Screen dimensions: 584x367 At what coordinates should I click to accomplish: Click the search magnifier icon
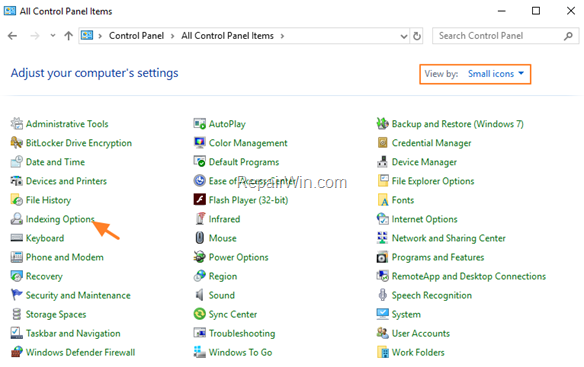click(568, 36)
